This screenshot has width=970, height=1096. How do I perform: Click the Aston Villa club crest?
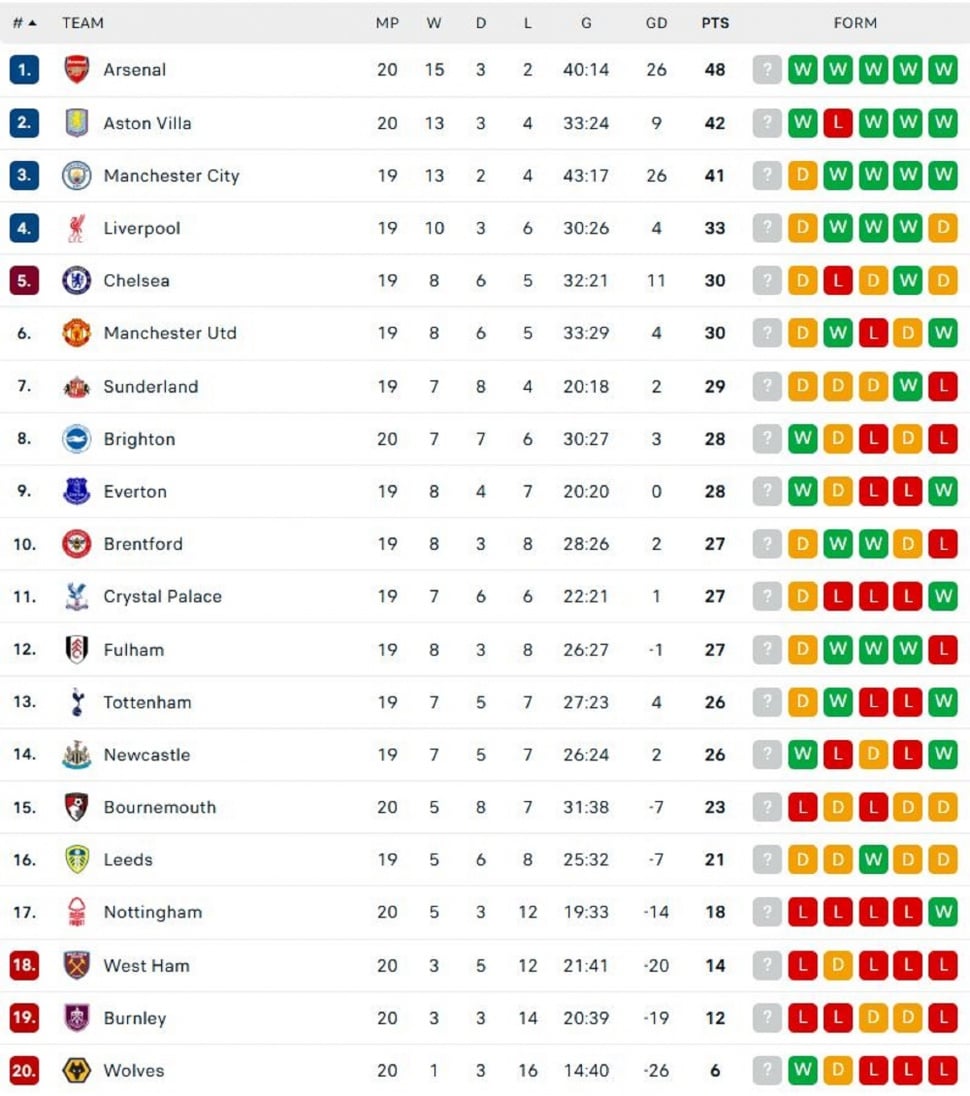coord(78,123)
